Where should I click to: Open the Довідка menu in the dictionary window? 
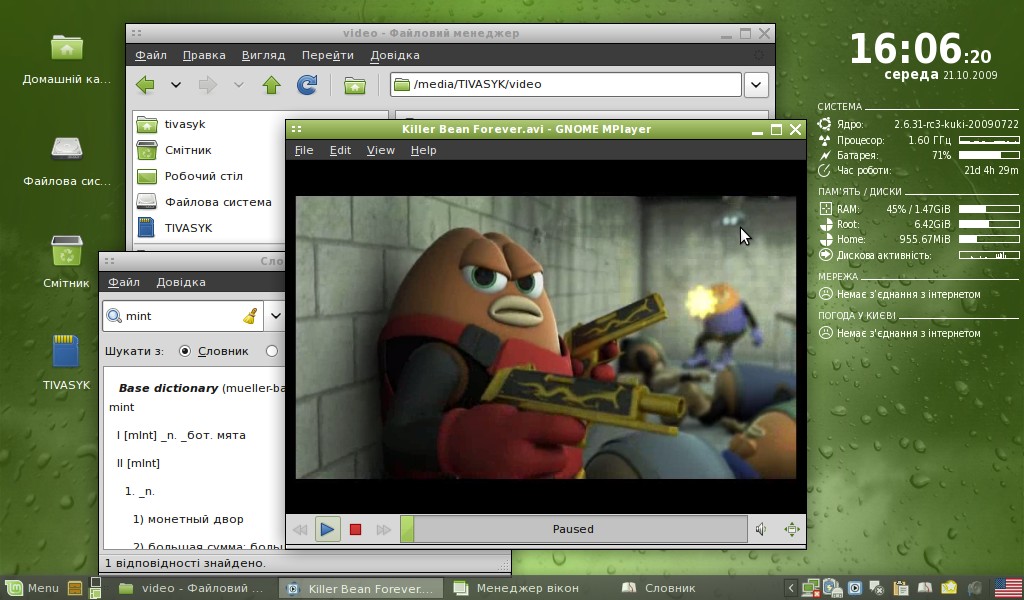[181, 282]
